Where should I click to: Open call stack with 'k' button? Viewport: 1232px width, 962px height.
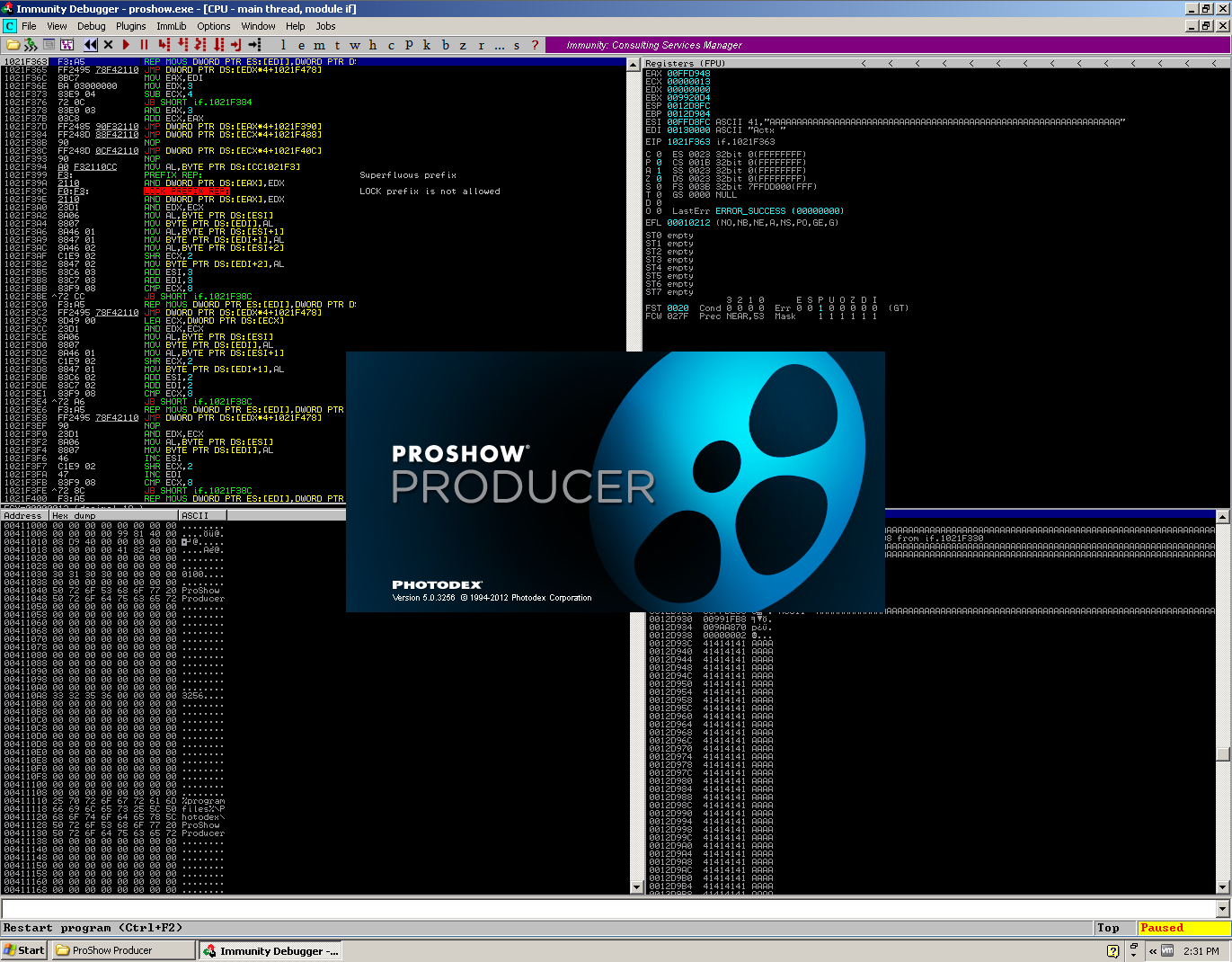click(426, 45)
